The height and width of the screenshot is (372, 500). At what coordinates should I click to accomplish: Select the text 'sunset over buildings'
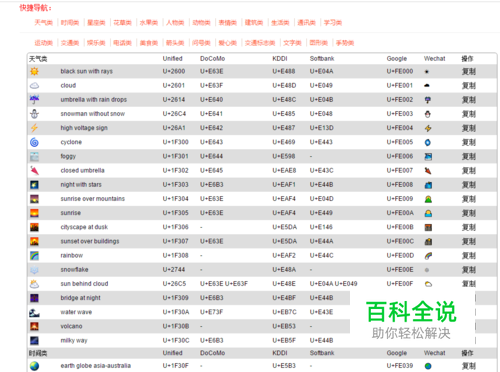coord(90,241)
